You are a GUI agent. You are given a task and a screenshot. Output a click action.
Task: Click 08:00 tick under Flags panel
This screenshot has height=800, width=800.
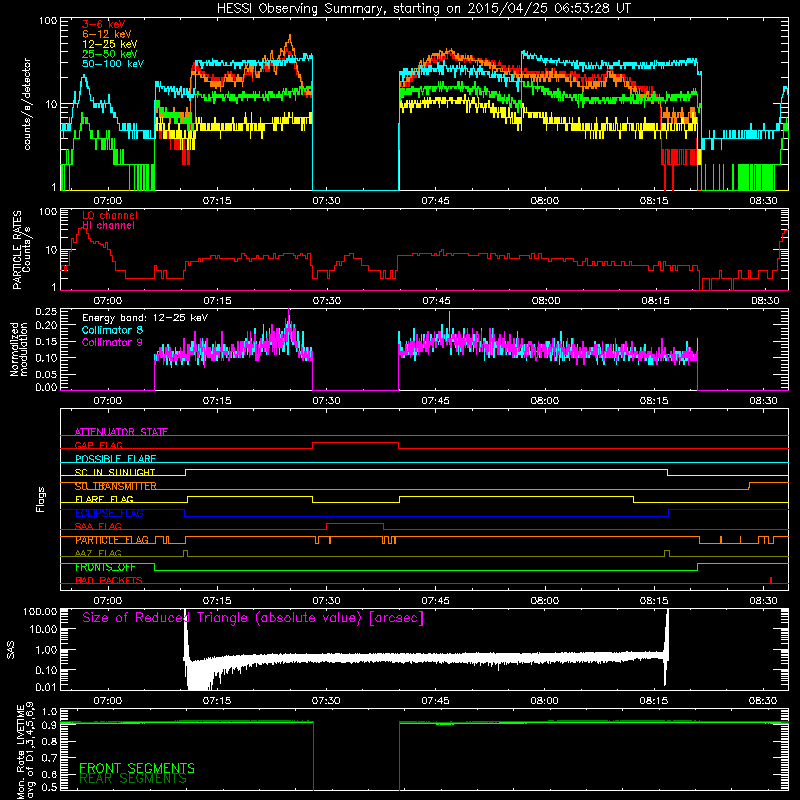(545, 601)
